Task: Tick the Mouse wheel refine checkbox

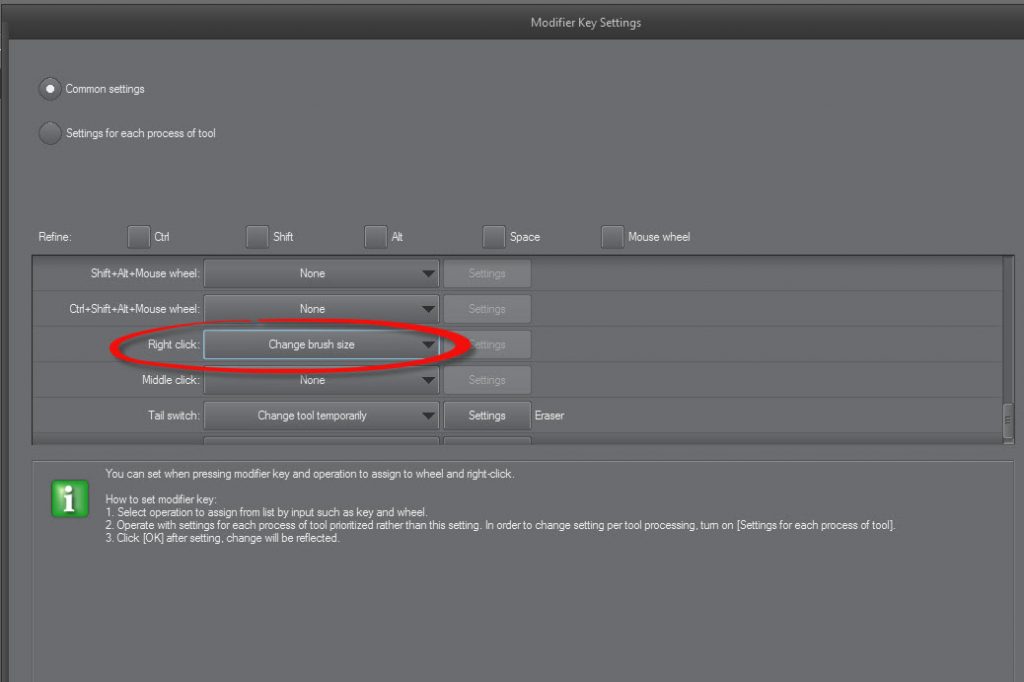Action: 612,237
